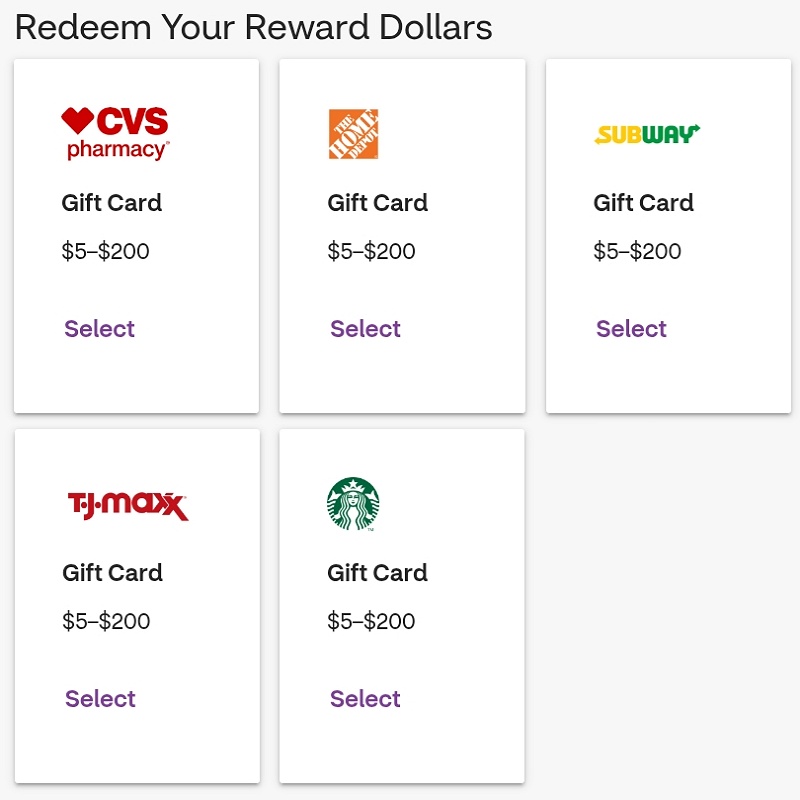Click Gift Card title under T.J.Maxx logo
Image resolution: width=800 pixels, height=800 pixels.
112,572
